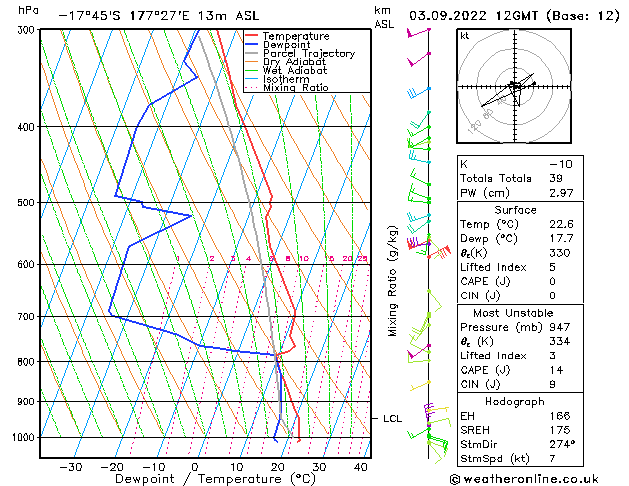Click the Most Unstable theta-e value 334
The image size is (629, 486).
(560, 342)
